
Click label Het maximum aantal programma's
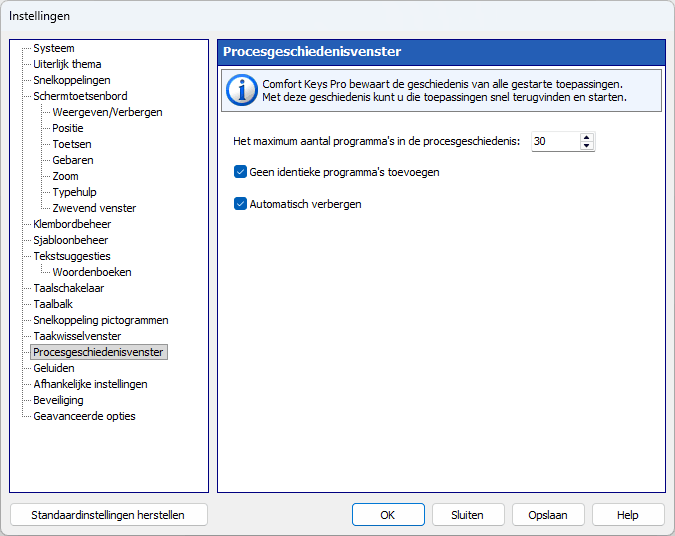point(377,141)
